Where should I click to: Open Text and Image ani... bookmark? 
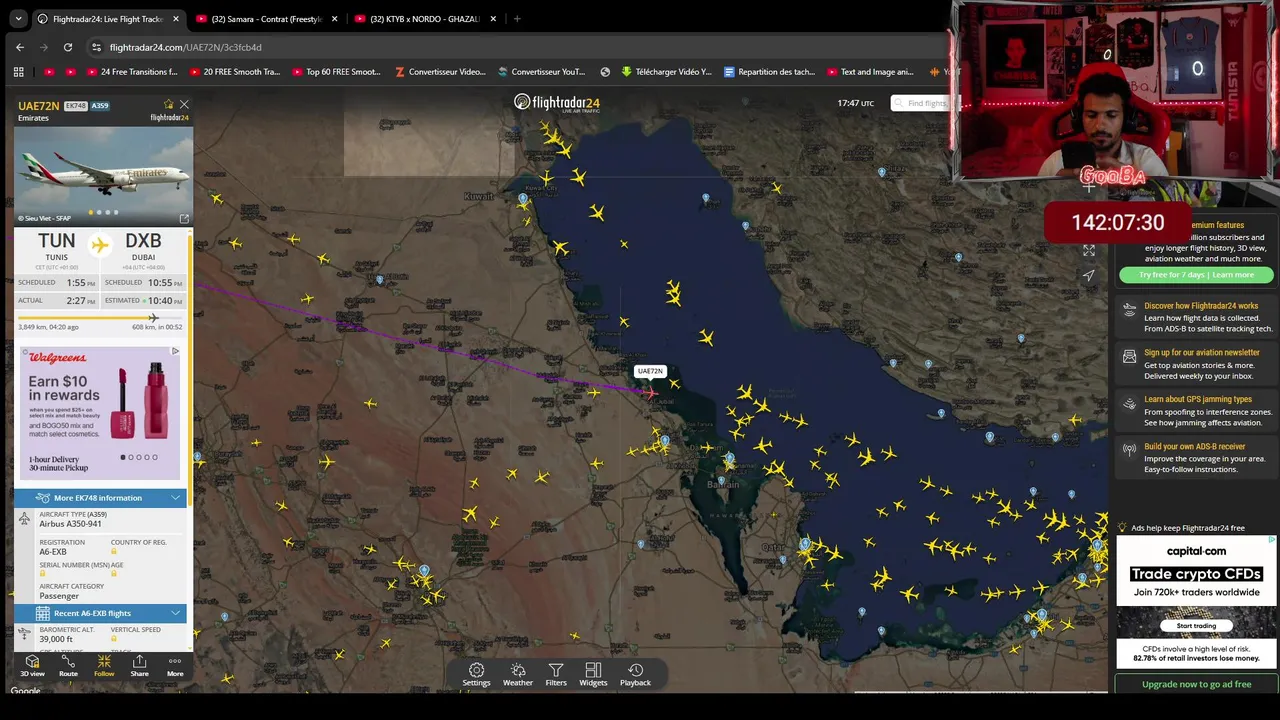870,72
